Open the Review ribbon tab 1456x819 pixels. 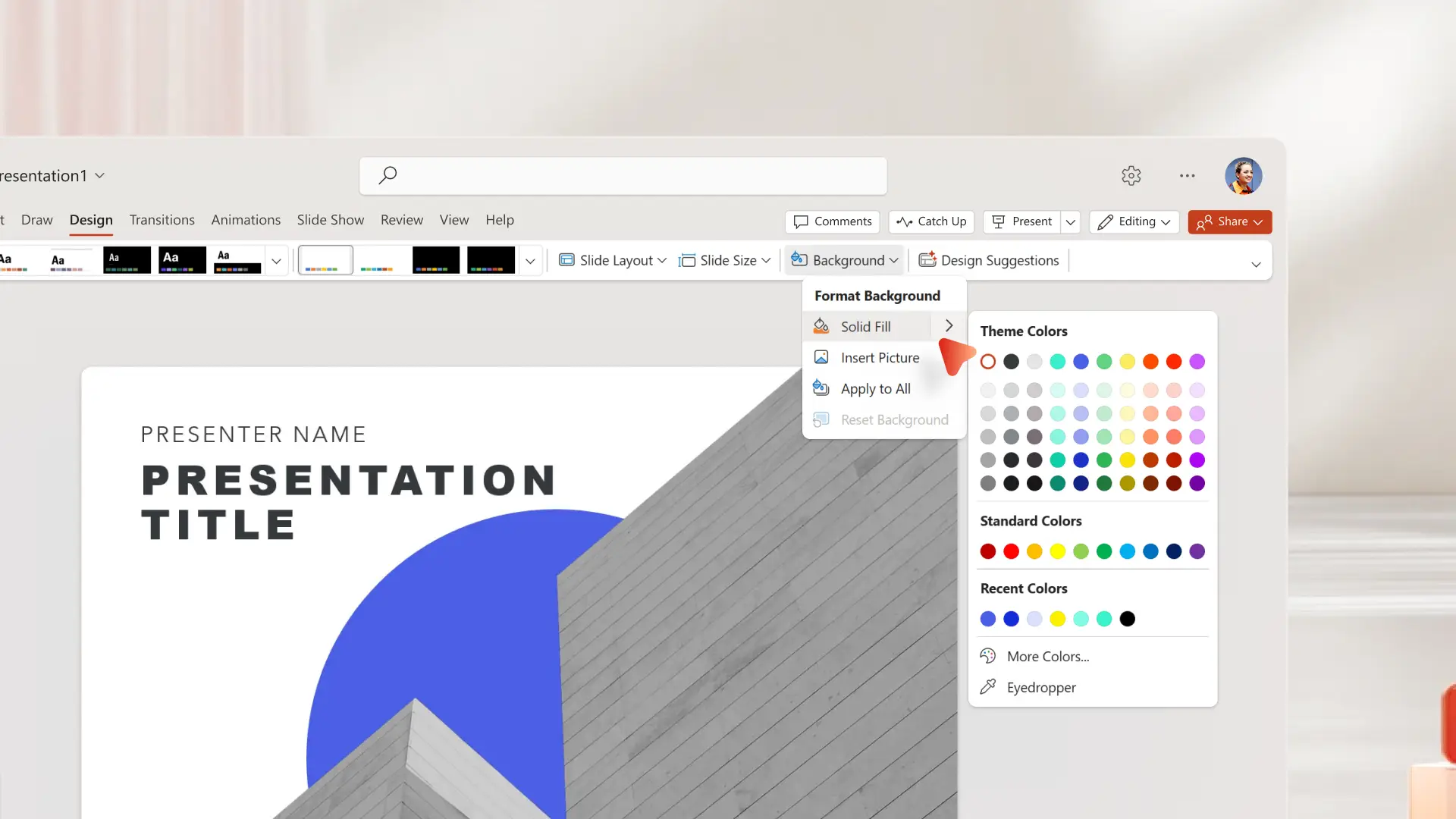(x=401, y=219)
